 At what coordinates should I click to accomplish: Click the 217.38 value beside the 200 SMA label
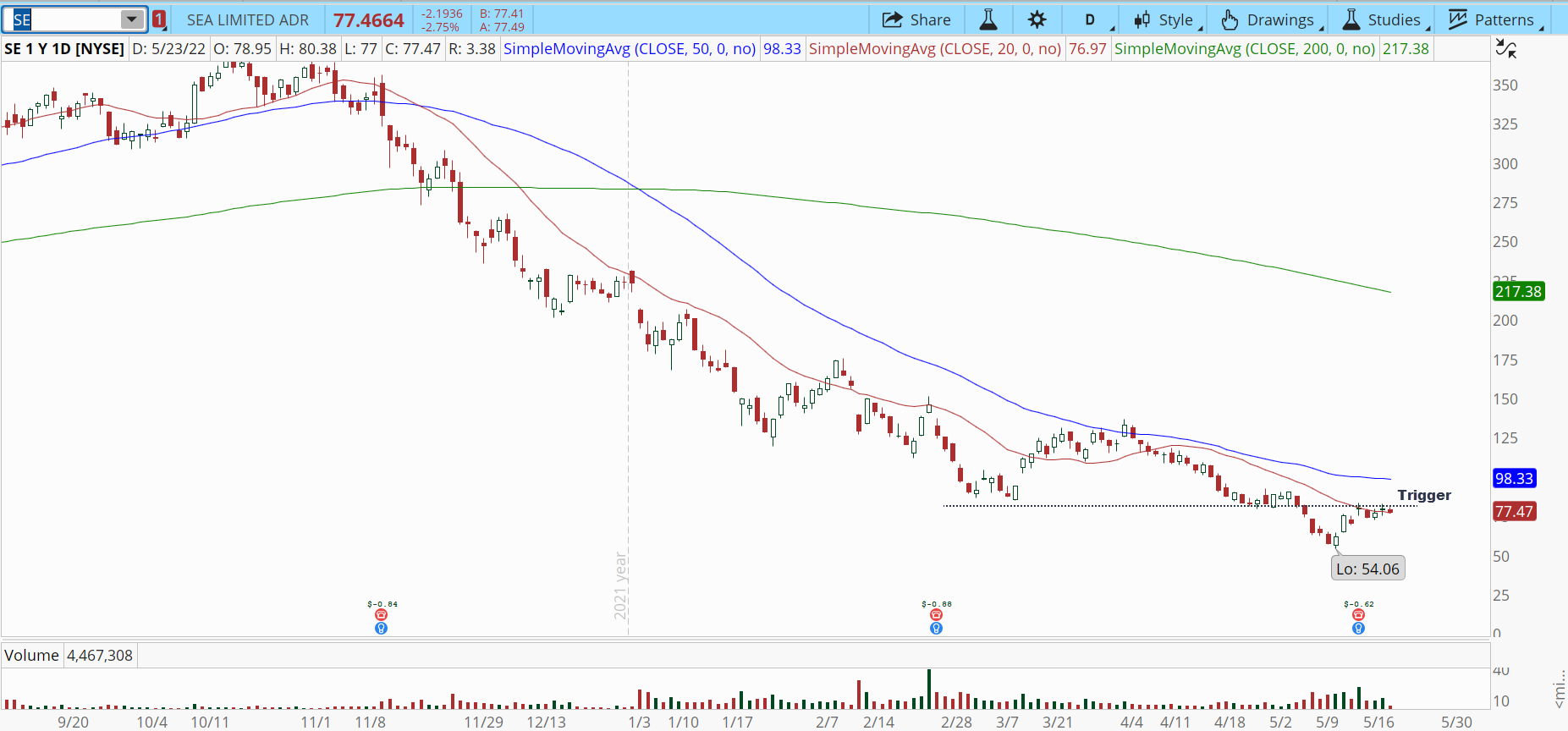[1406, 49]
